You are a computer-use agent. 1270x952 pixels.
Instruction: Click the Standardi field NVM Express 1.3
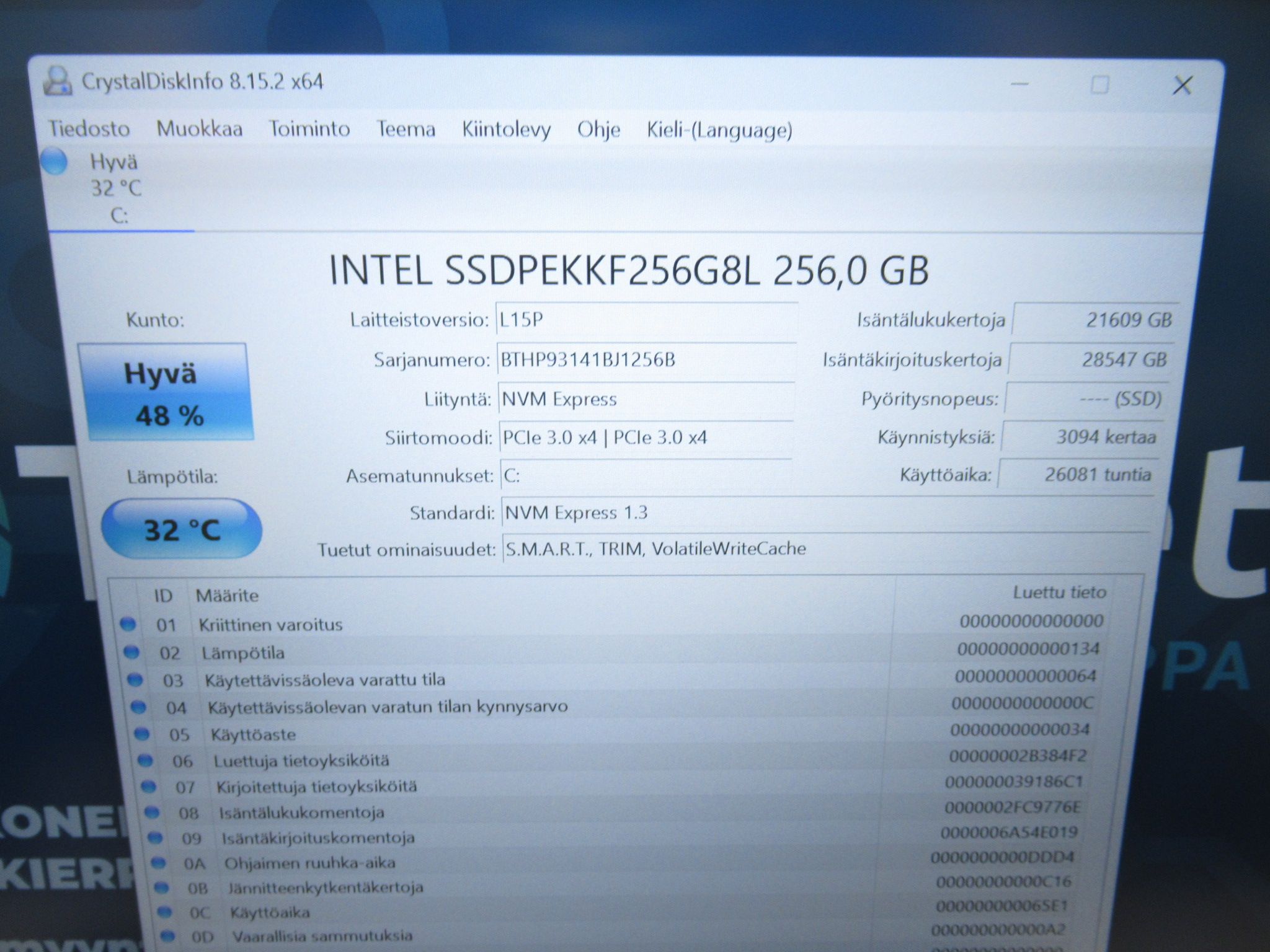[828, 513]
